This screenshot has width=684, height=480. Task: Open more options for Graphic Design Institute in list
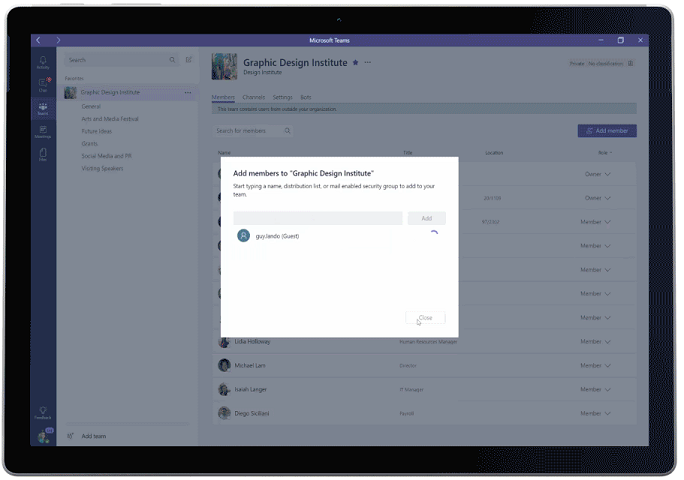(188, 93)
